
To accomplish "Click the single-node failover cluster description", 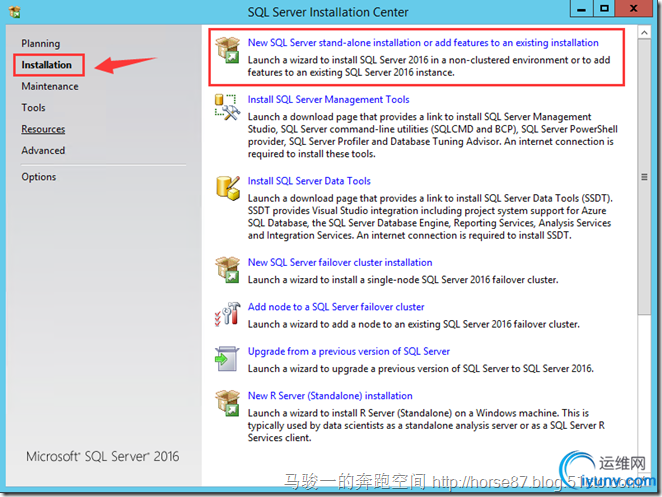I will click(x=403, y=280).
